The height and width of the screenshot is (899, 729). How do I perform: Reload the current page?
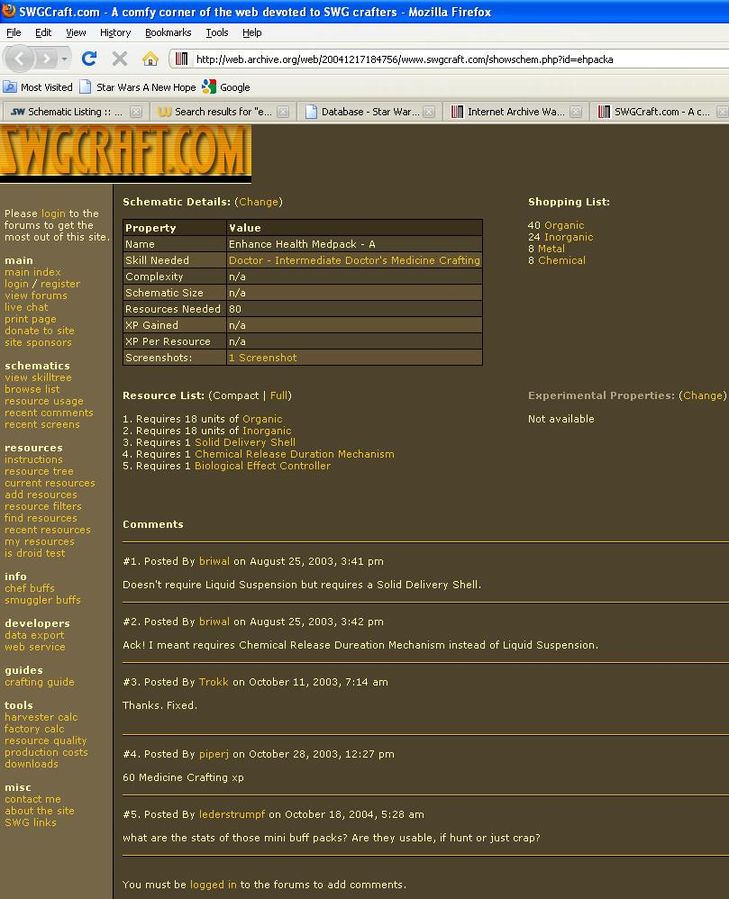pos(89,59)
